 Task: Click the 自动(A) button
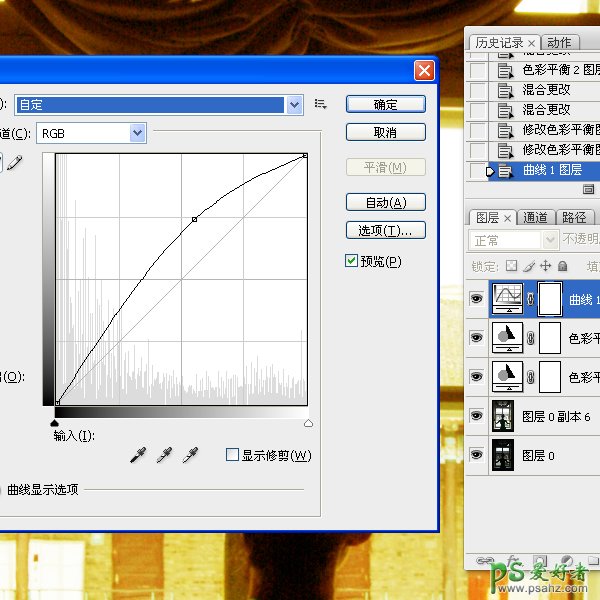tap(385, 203)
